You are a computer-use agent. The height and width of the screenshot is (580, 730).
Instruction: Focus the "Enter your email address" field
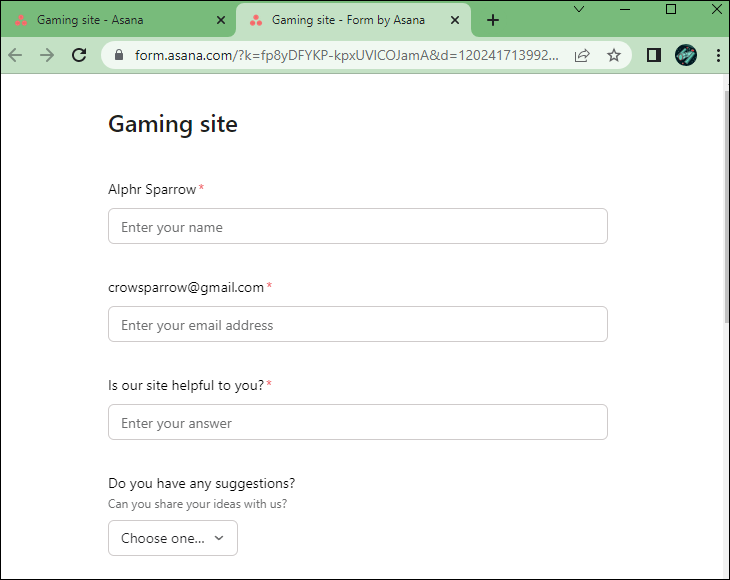point(357,325)
